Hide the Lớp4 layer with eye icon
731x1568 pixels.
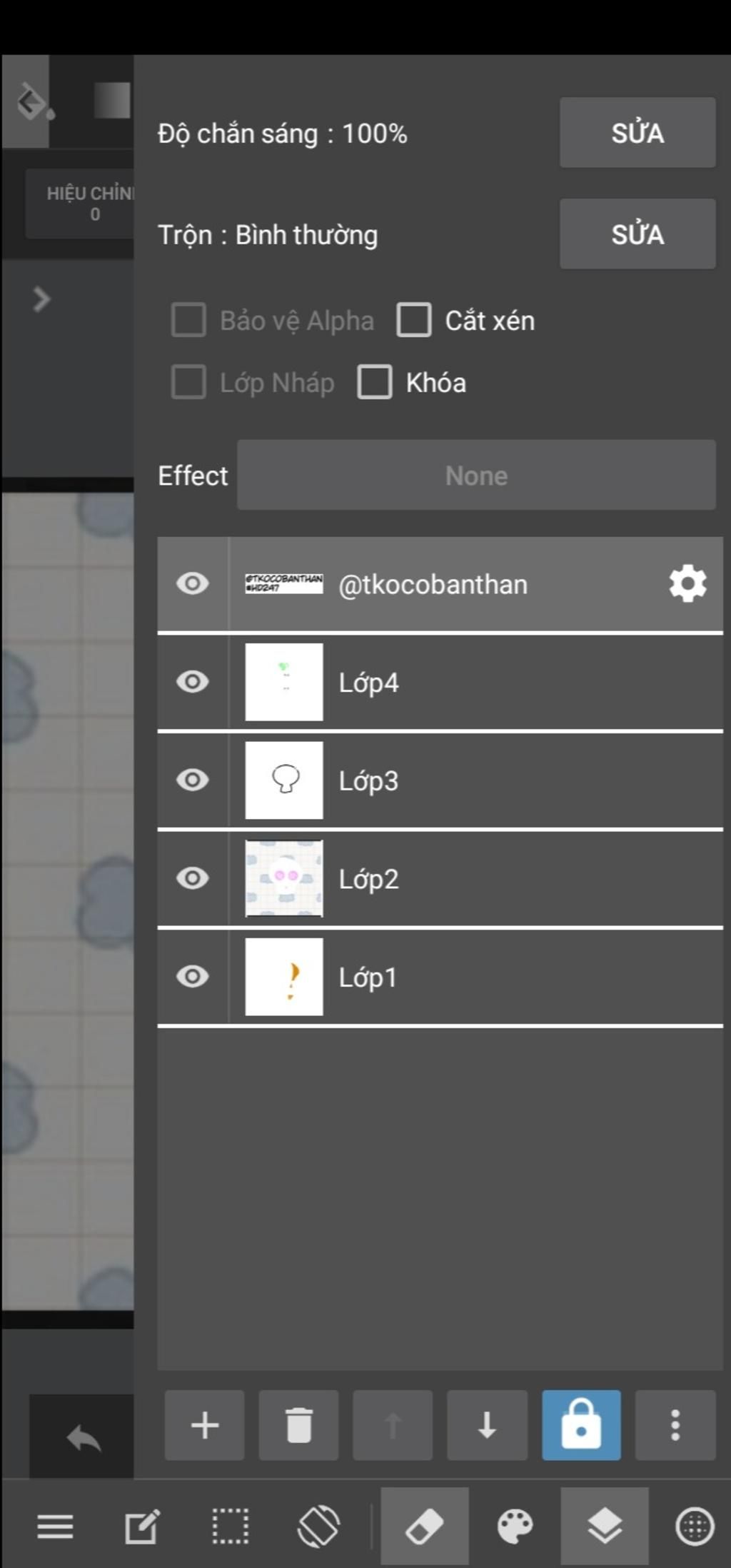click(193, 682)
